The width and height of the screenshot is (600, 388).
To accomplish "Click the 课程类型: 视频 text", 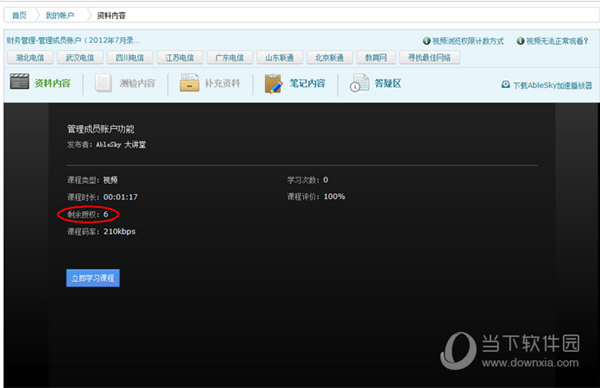I will pyautogui.click(x=93, y=180).
